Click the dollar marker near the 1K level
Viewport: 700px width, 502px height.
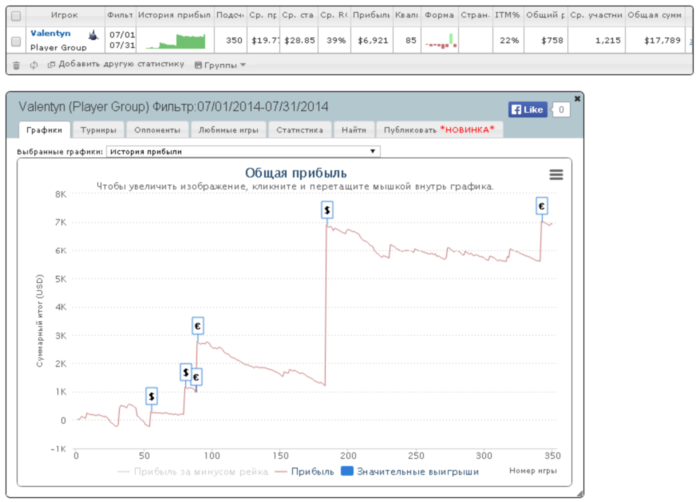point(152,396)
